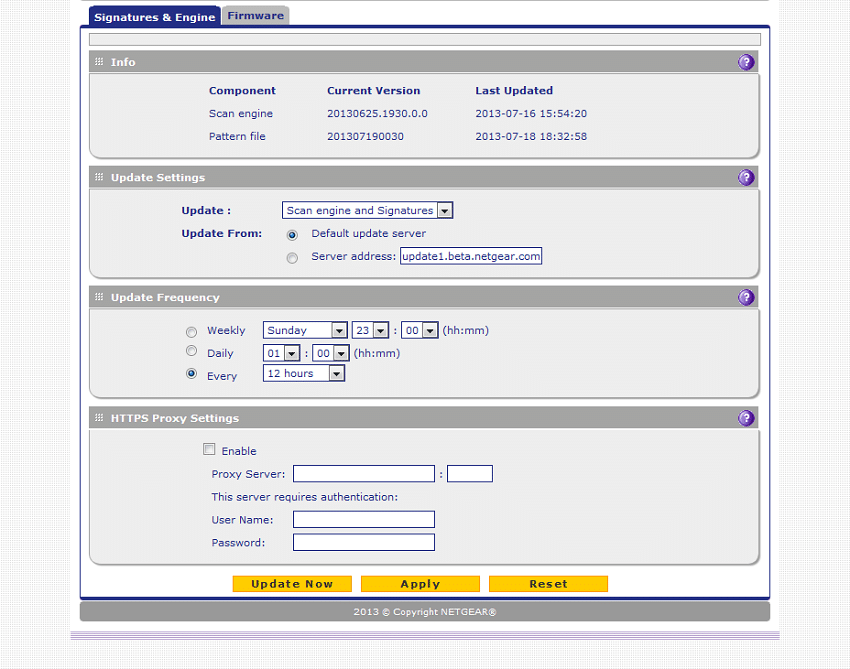Click the update1.beta.netgear.com server address field

click(x=471, y=256)
